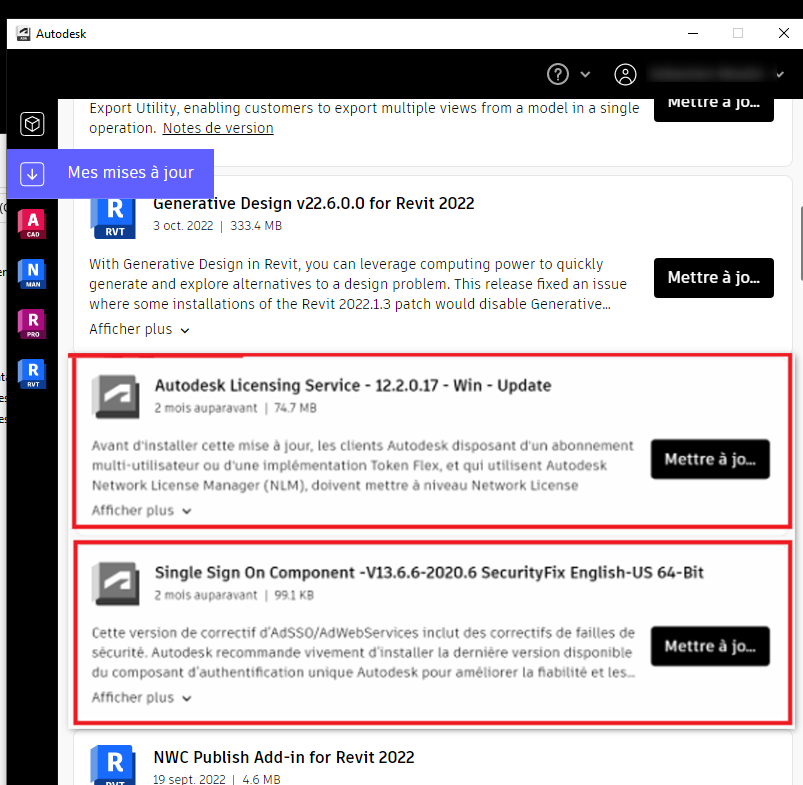Update Generative Design with Mettre à jour
This screenshot has width=803, height=785.
coord(713,278)
